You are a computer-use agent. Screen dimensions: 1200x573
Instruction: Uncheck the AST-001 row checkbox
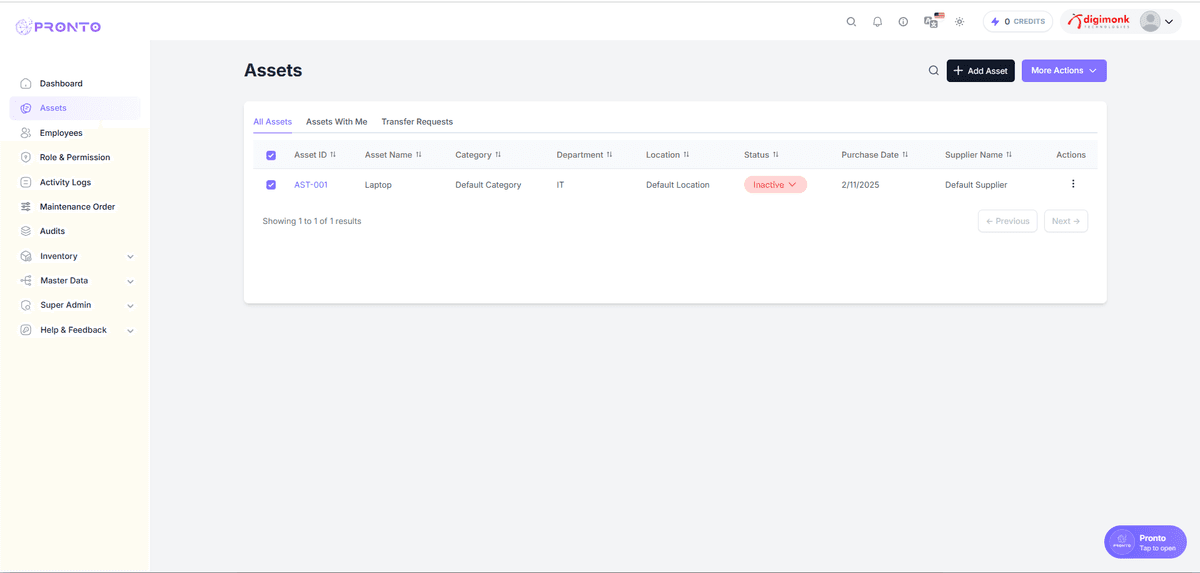coord(271,185)
